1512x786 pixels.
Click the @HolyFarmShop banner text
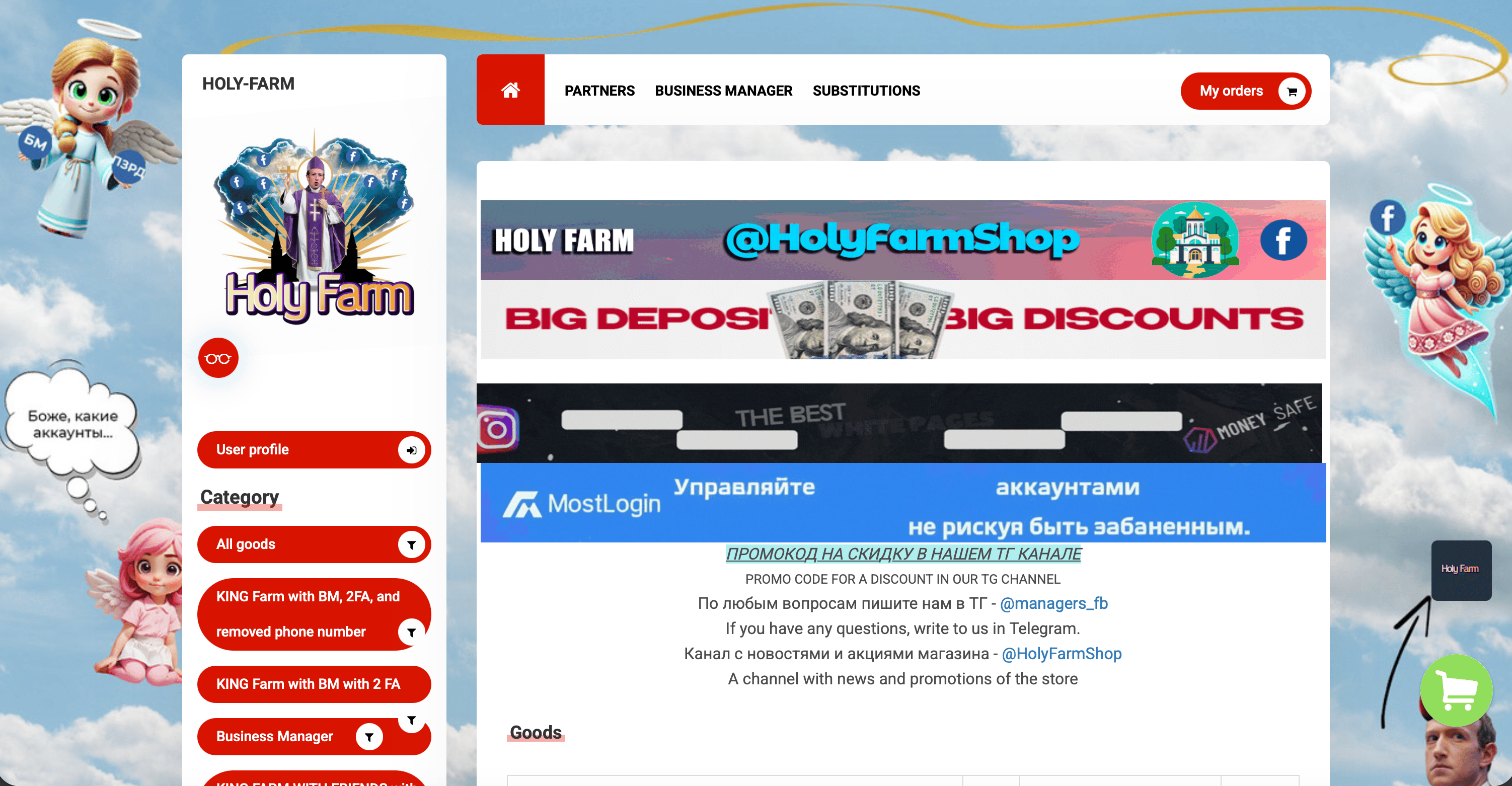(x=901, y=240)
